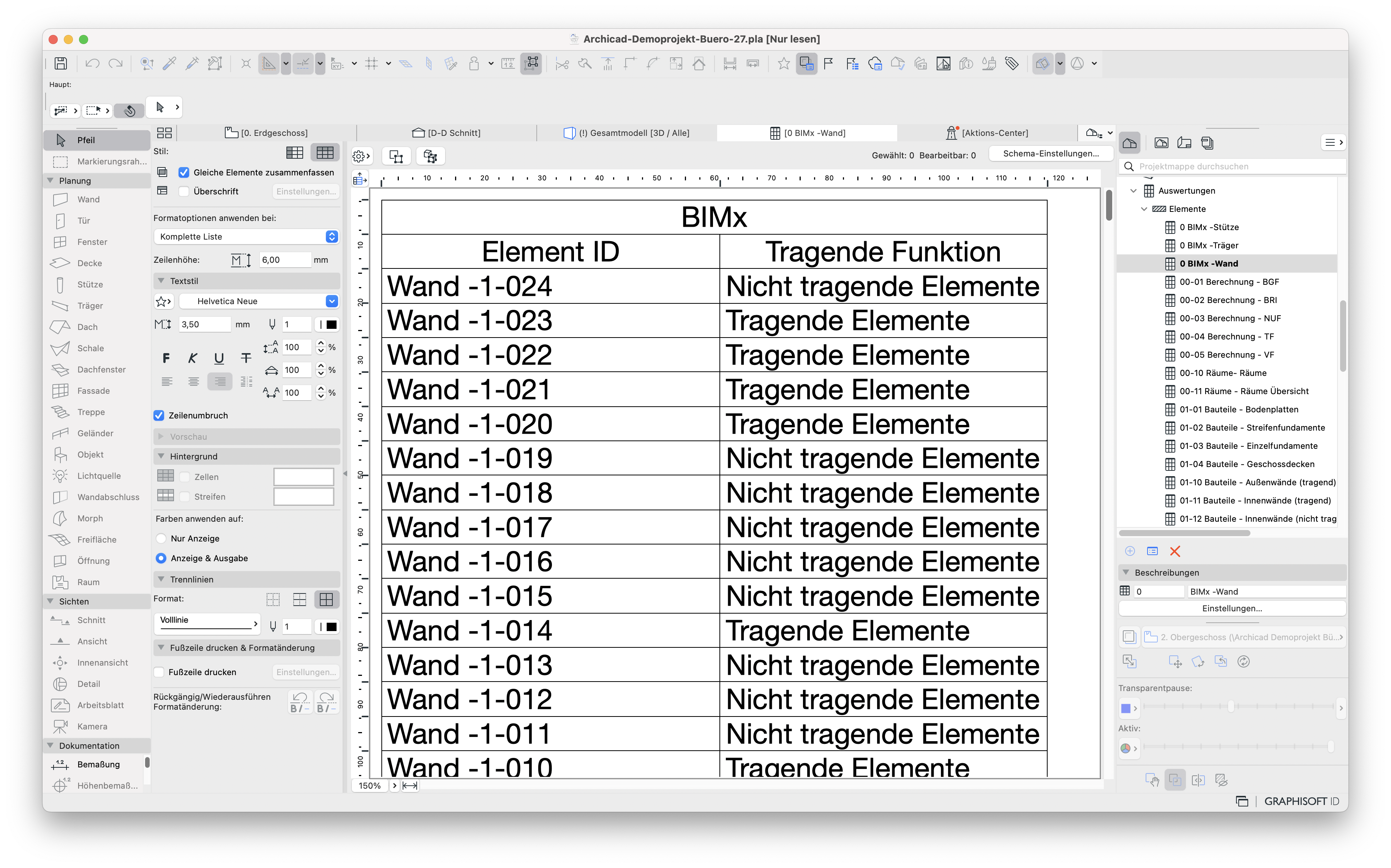Collapse the Trennlinien section
This screenshot has width=1391, height=868.
161,579
